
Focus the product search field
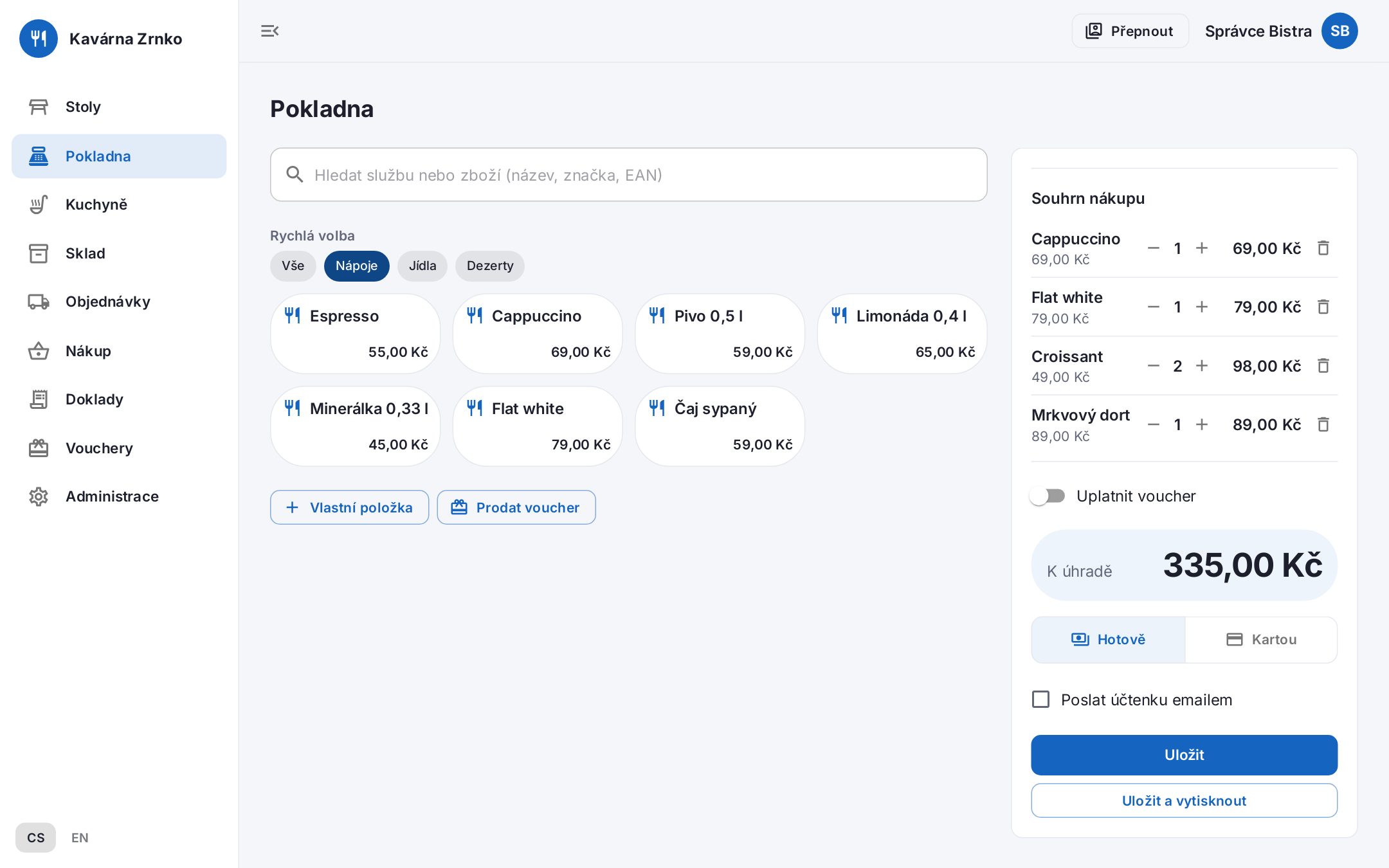coord(628,175)
